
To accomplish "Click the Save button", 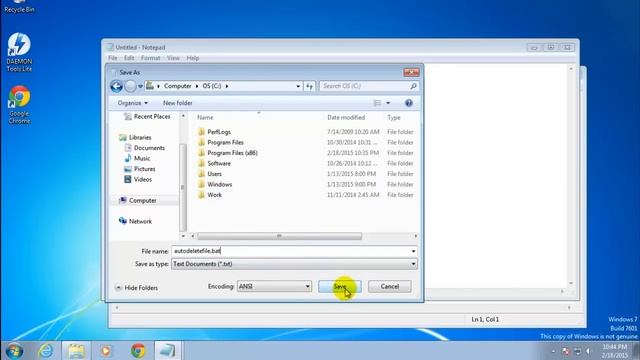I will pyautogui.click(x=340, y=287).
